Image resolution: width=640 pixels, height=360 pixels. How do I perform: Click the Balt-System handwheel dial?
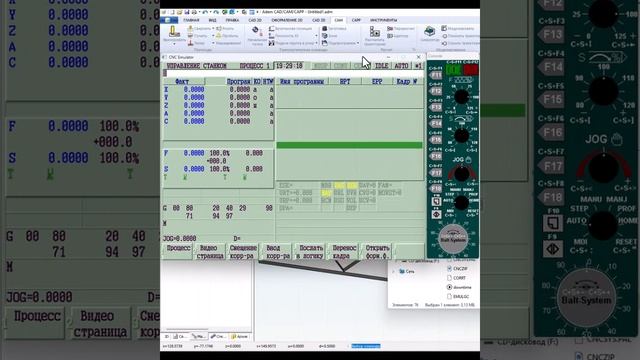(453, 238)
